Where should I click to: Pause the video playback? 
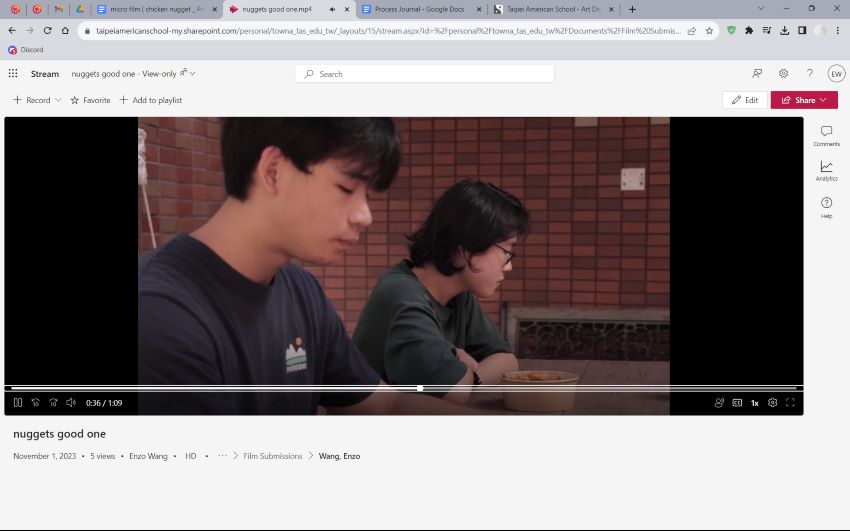pos(18,403)
